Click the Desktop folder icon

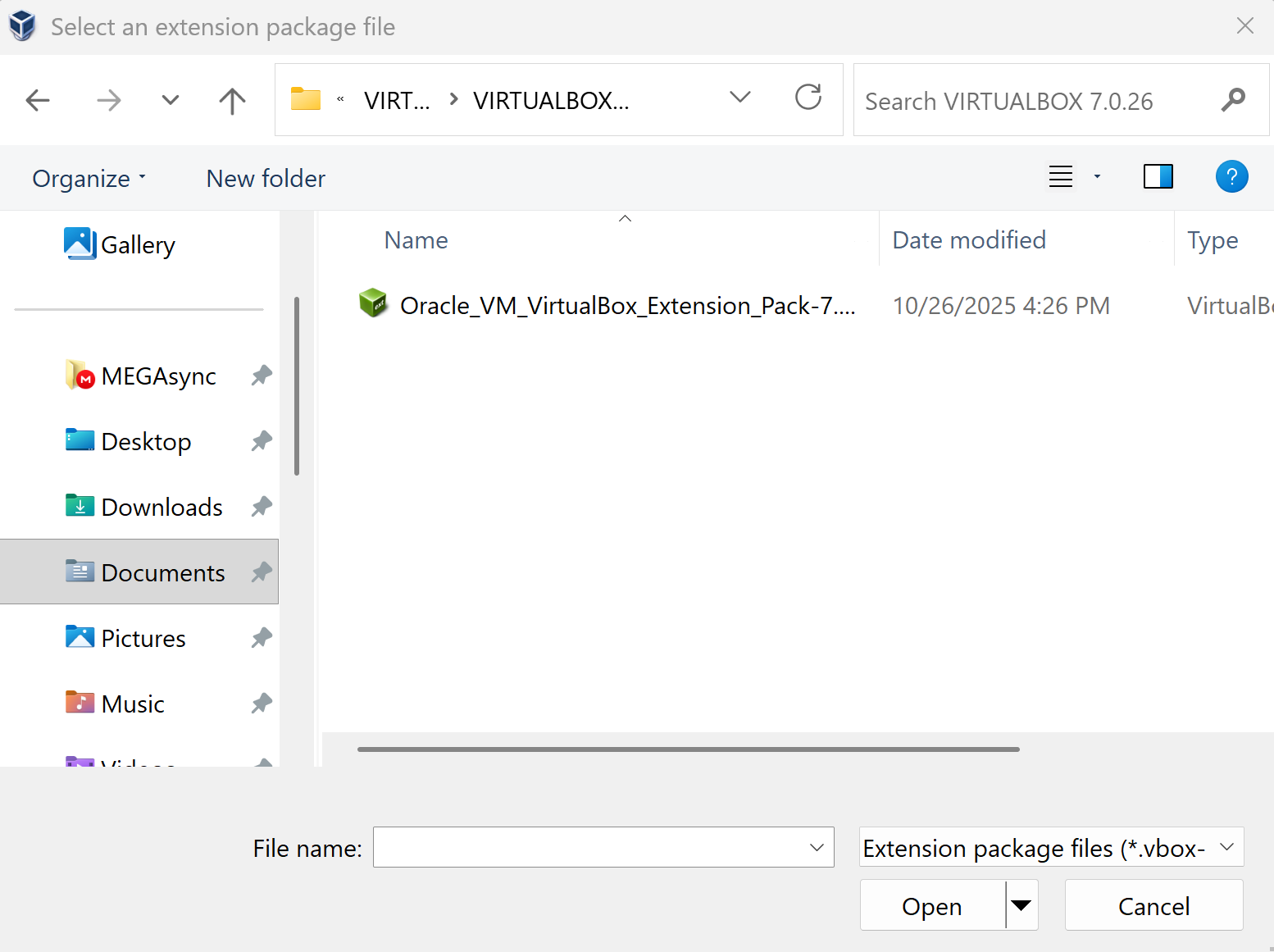(x=80, y=440)
